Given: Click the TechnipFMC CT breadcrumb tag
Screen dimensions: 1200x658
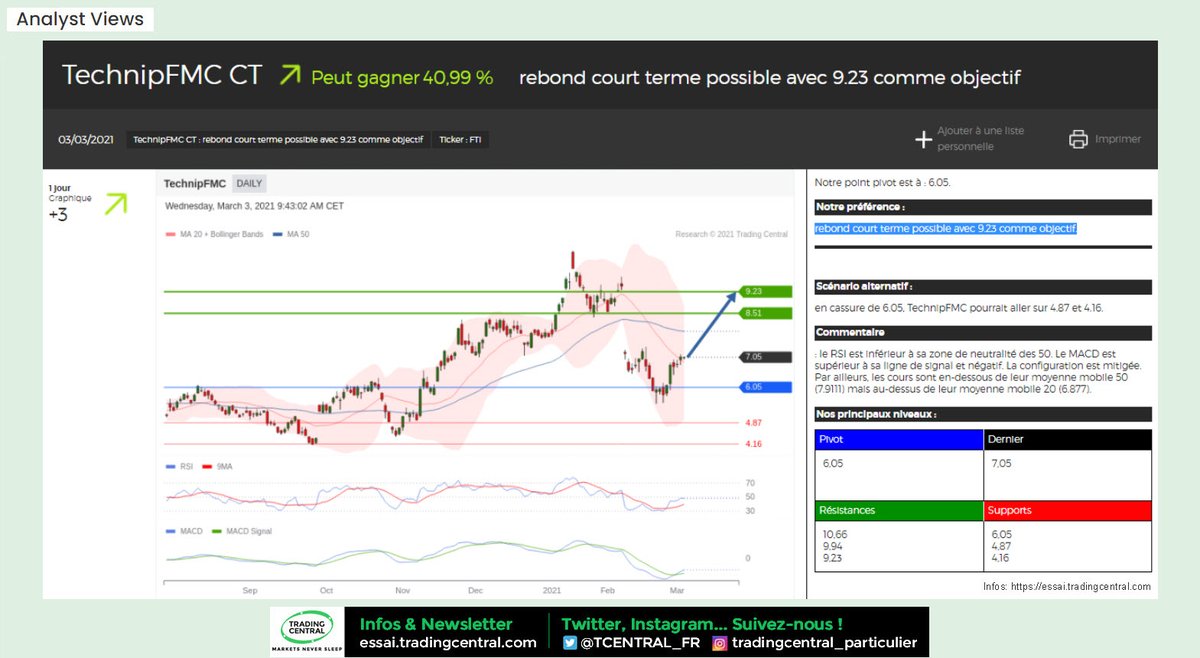Looking at the screenshot, I should point(278,139).
